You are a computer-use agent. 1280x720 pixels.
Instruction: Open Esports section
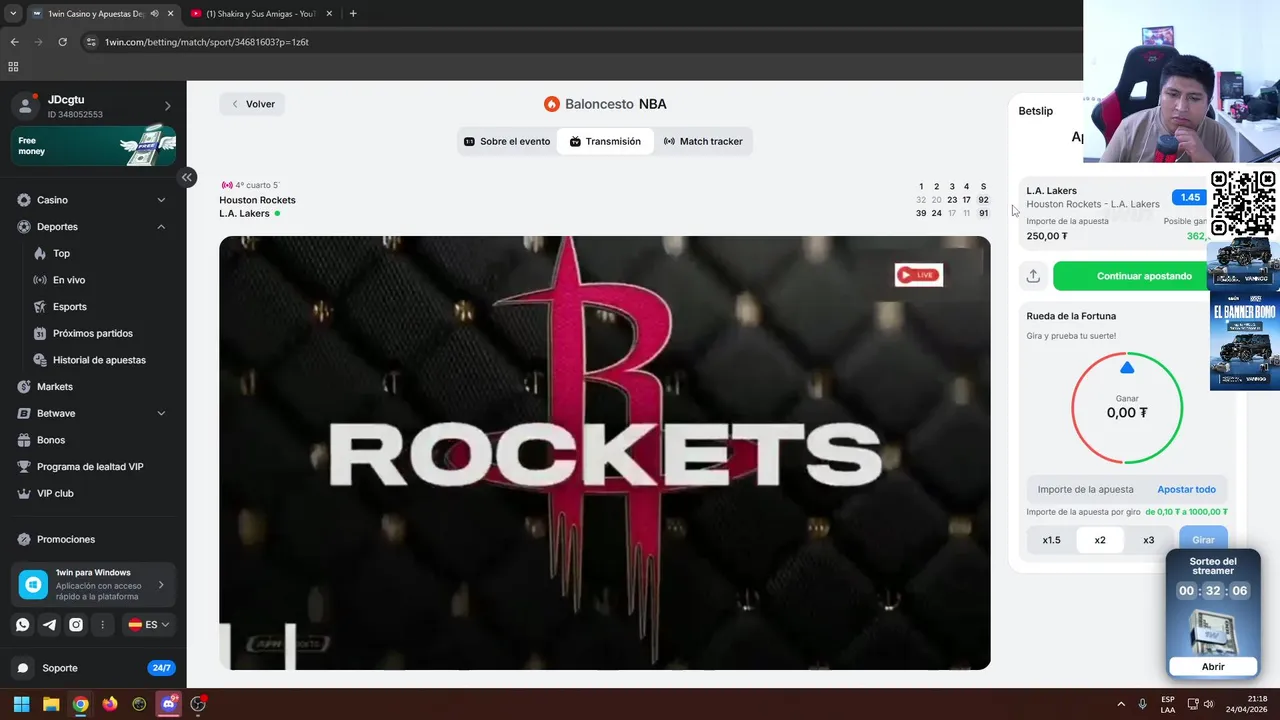(x=69, y=307)
